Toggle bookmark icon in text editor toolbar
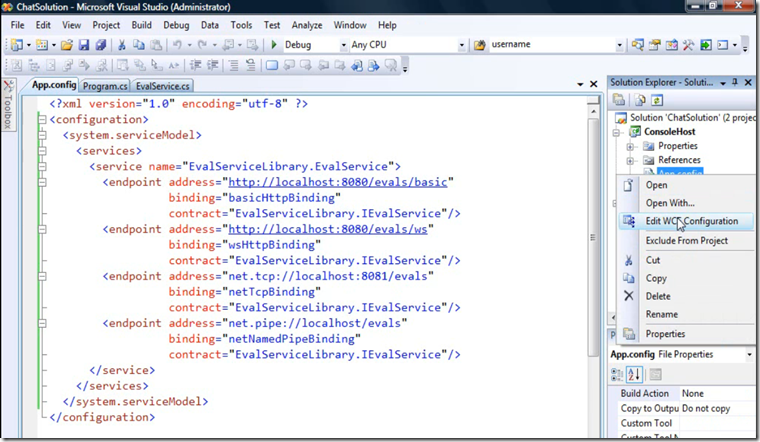This screenshot has height=442, width=760. coord(272,65)
